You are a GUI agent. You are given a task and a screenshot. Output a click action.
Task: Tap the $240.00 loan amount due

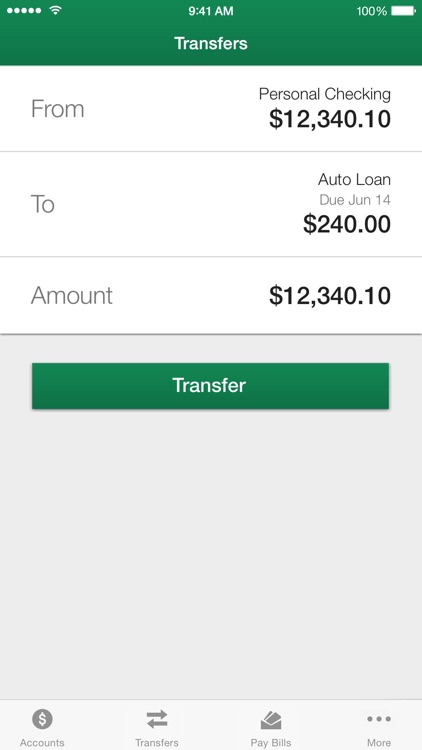pos(347,223)
